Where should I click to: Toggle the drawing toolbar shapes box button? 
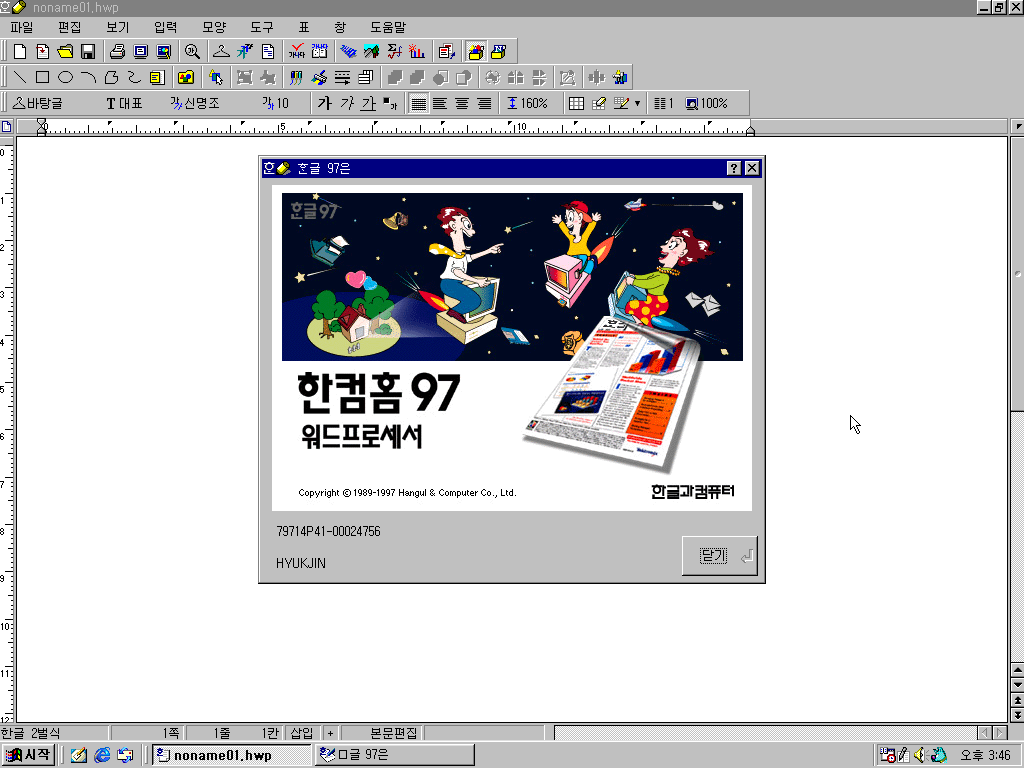click(x=476, y=52)
